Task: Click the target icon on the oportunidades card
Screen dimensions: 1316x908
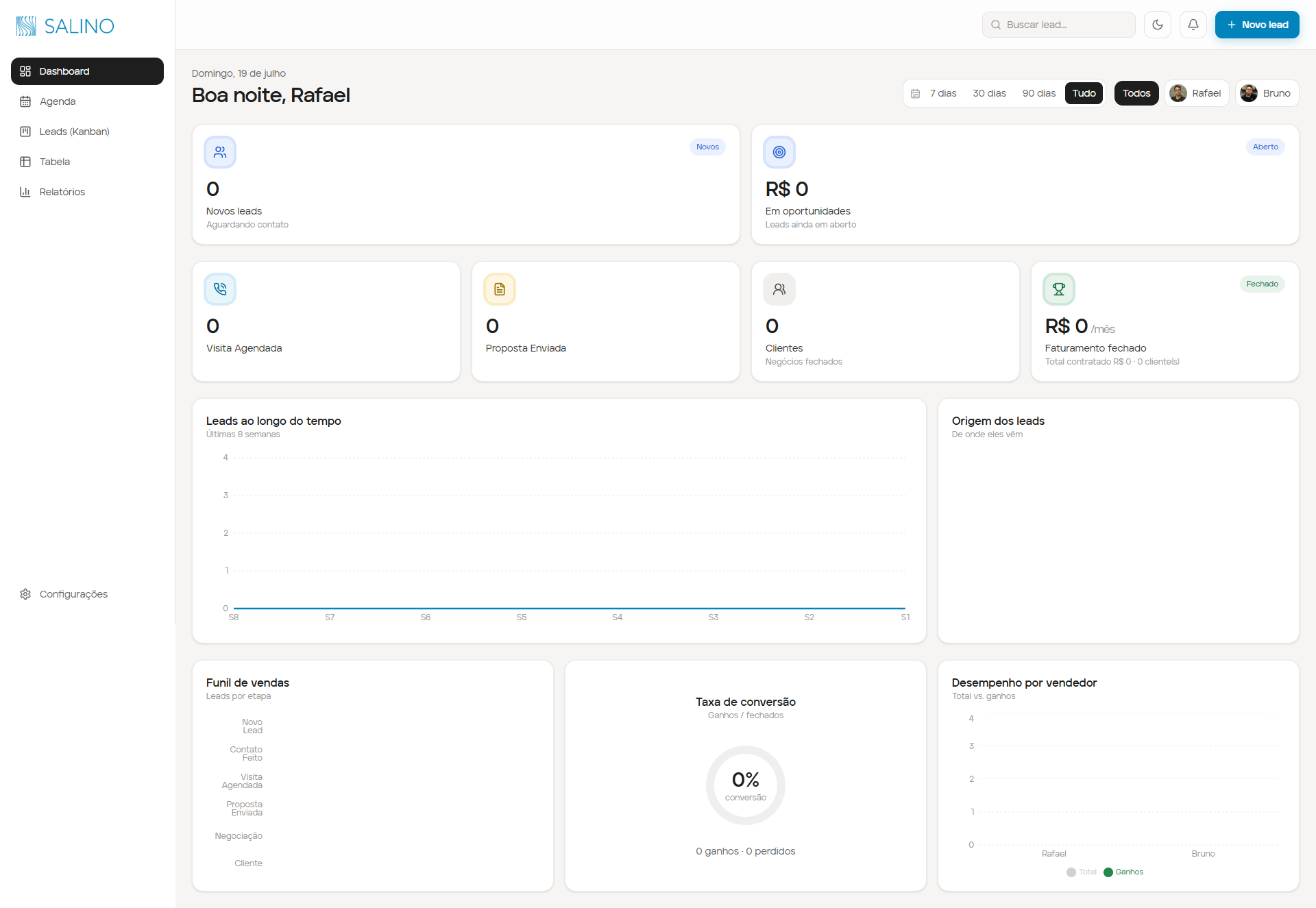Action: 779,152
